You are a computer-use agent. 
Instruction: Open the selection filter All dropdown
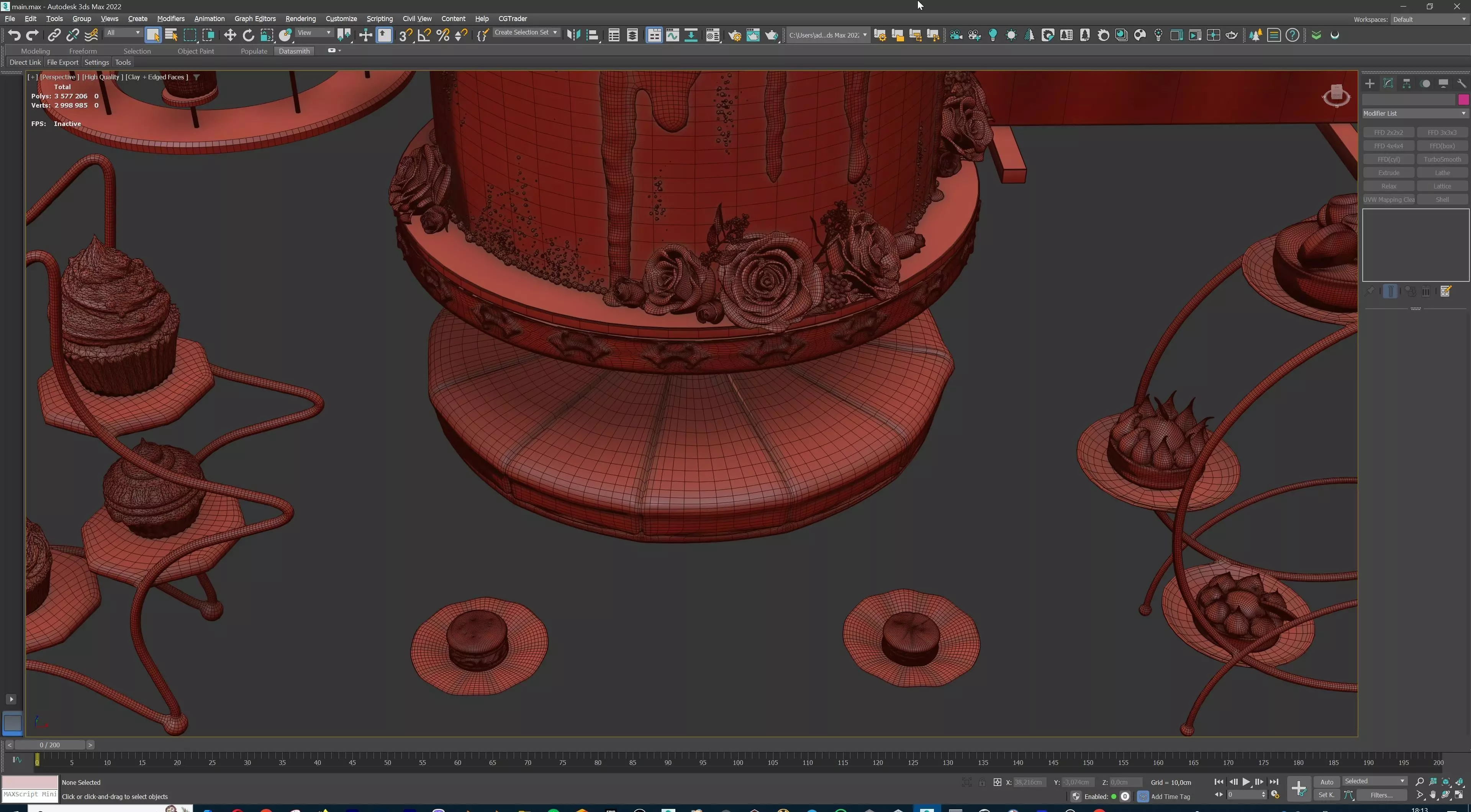(123, 33)
